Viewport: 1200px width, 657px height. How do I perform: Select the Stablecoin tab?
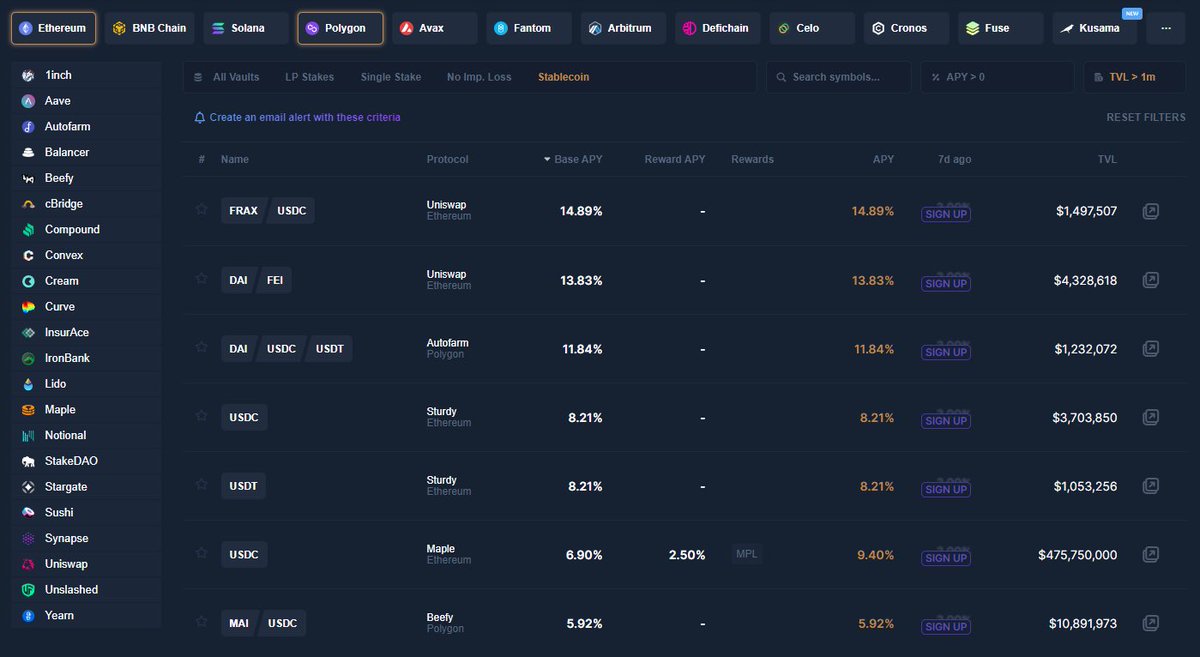[x=564, y=77]
